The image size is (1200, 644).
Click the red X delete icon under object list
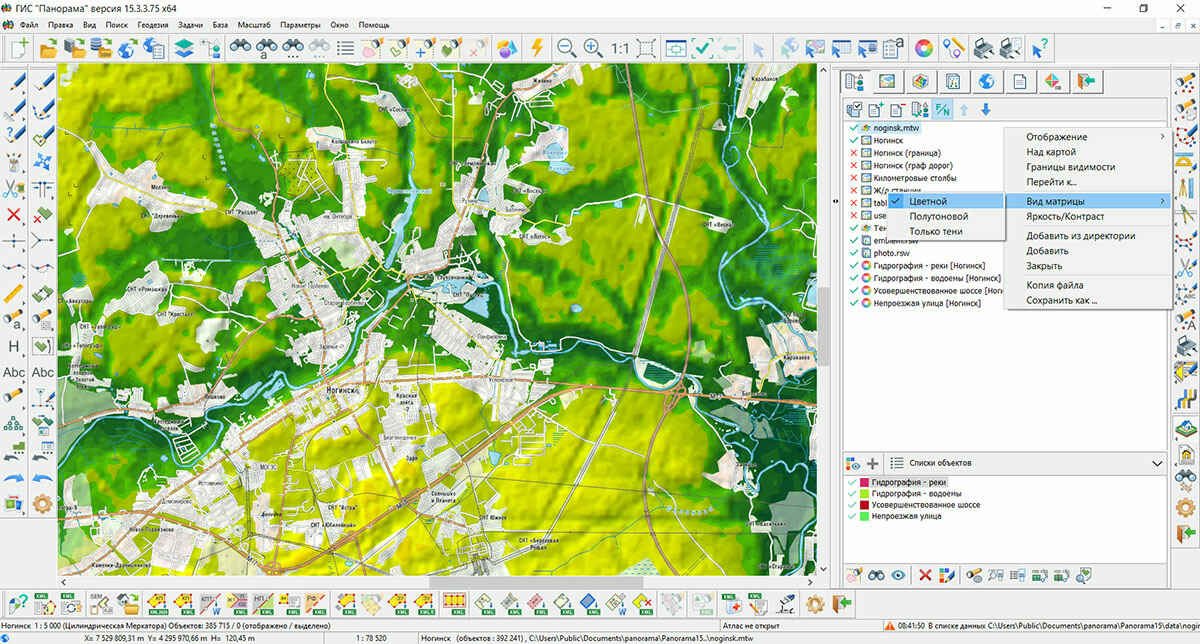pos(925,575)
